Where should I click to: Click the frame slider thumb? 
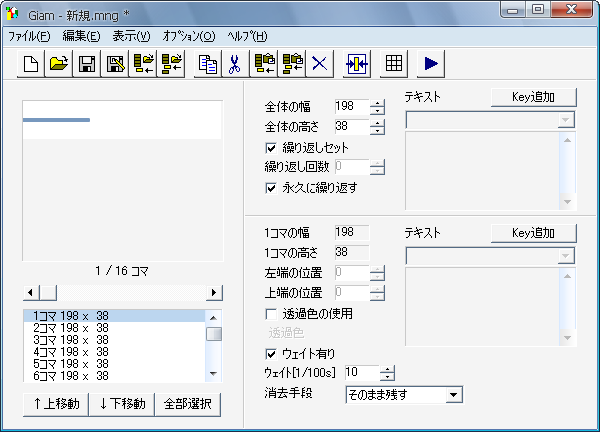[48, 293]
